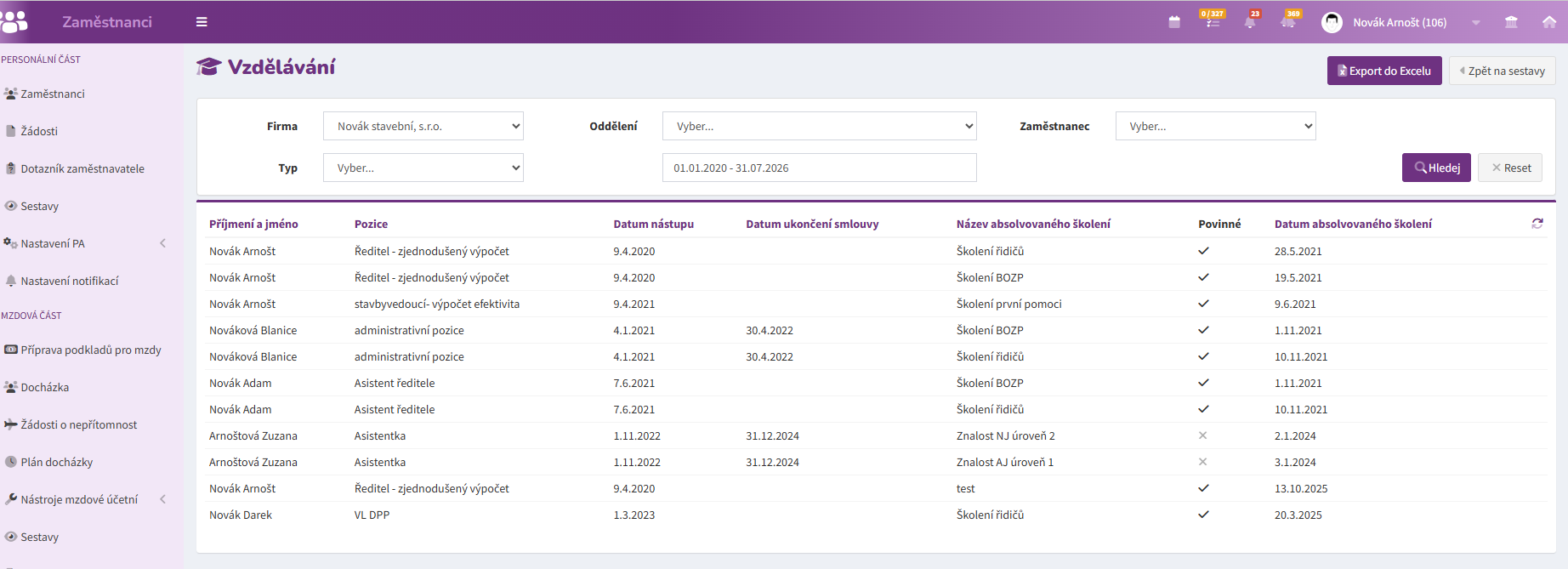Screen dimensions: 1568x569
Task: Click the institution building icon in header
Action: 1511,22
